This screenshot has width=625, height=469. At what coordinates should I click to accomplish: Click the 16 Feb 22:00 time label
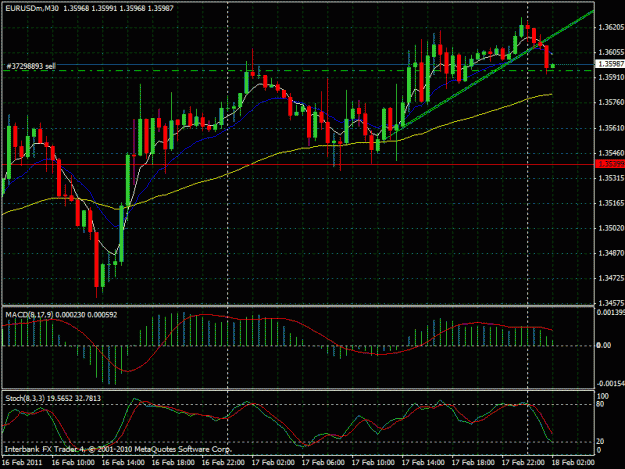point(223,462)
